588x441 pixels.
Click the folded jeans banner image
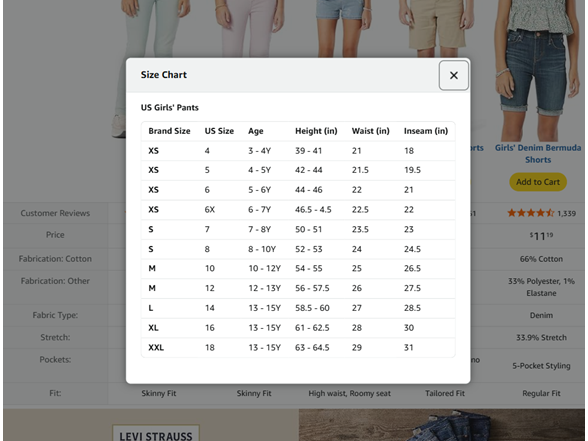441,425
